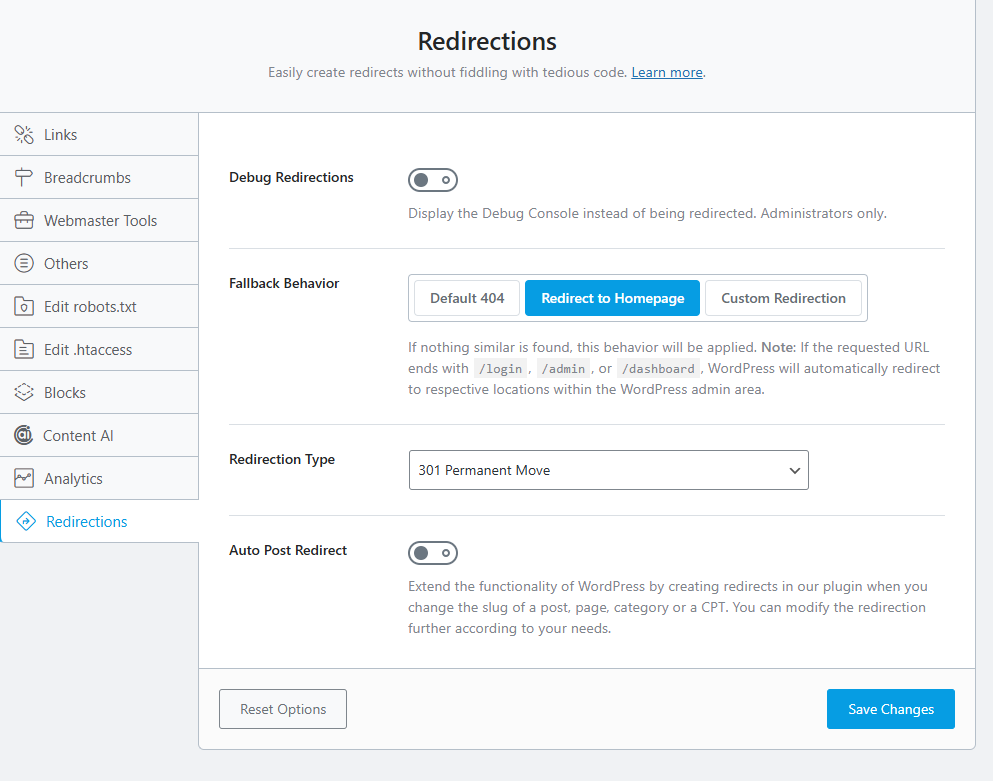
Task: Click the Breadcrumbs signpost icon
Action: [x=24, y=178]
